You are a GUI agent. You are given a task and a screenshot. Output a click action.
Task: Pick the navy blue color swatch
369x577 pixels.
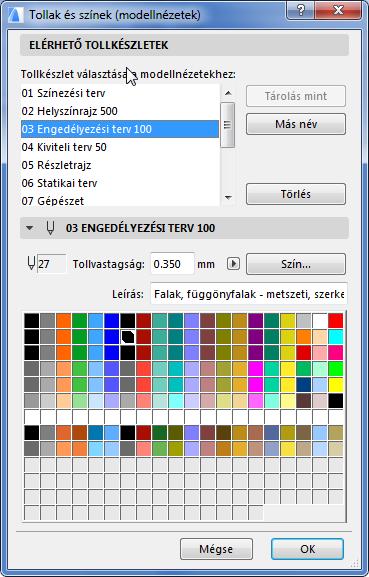[x=304, y=385]
